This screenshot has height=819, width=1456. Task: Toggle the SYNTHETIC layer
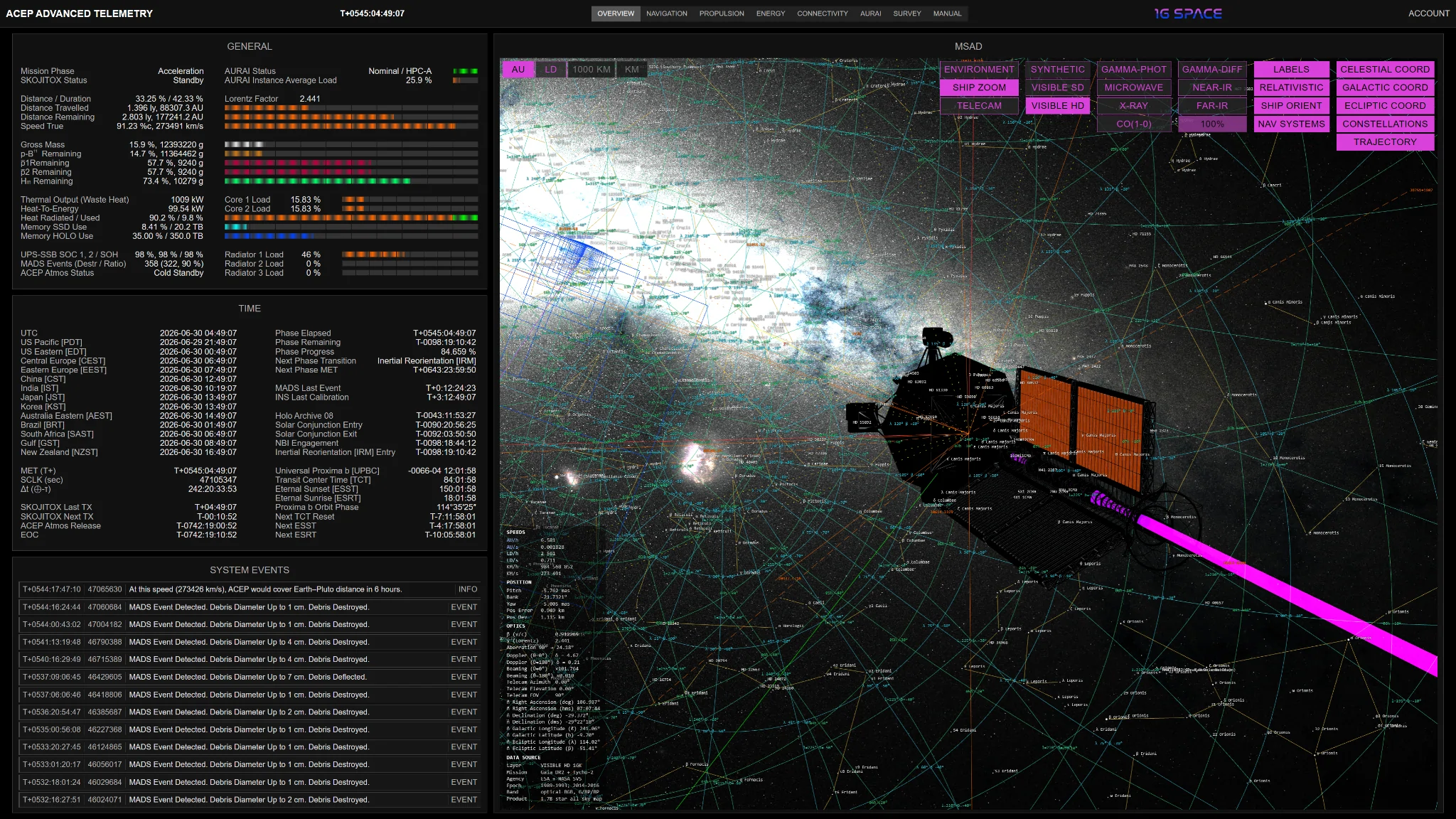click(1058, 70)
